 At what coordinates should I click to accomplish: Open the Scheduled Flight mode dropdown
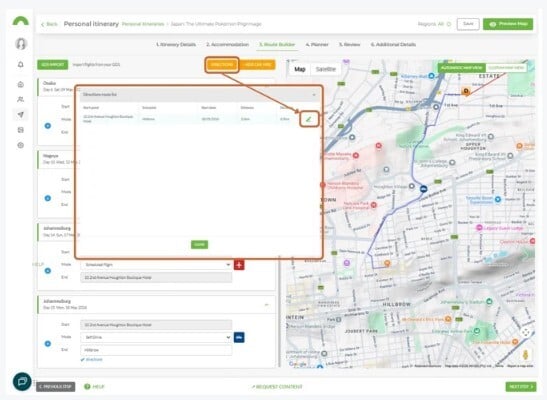156,265
